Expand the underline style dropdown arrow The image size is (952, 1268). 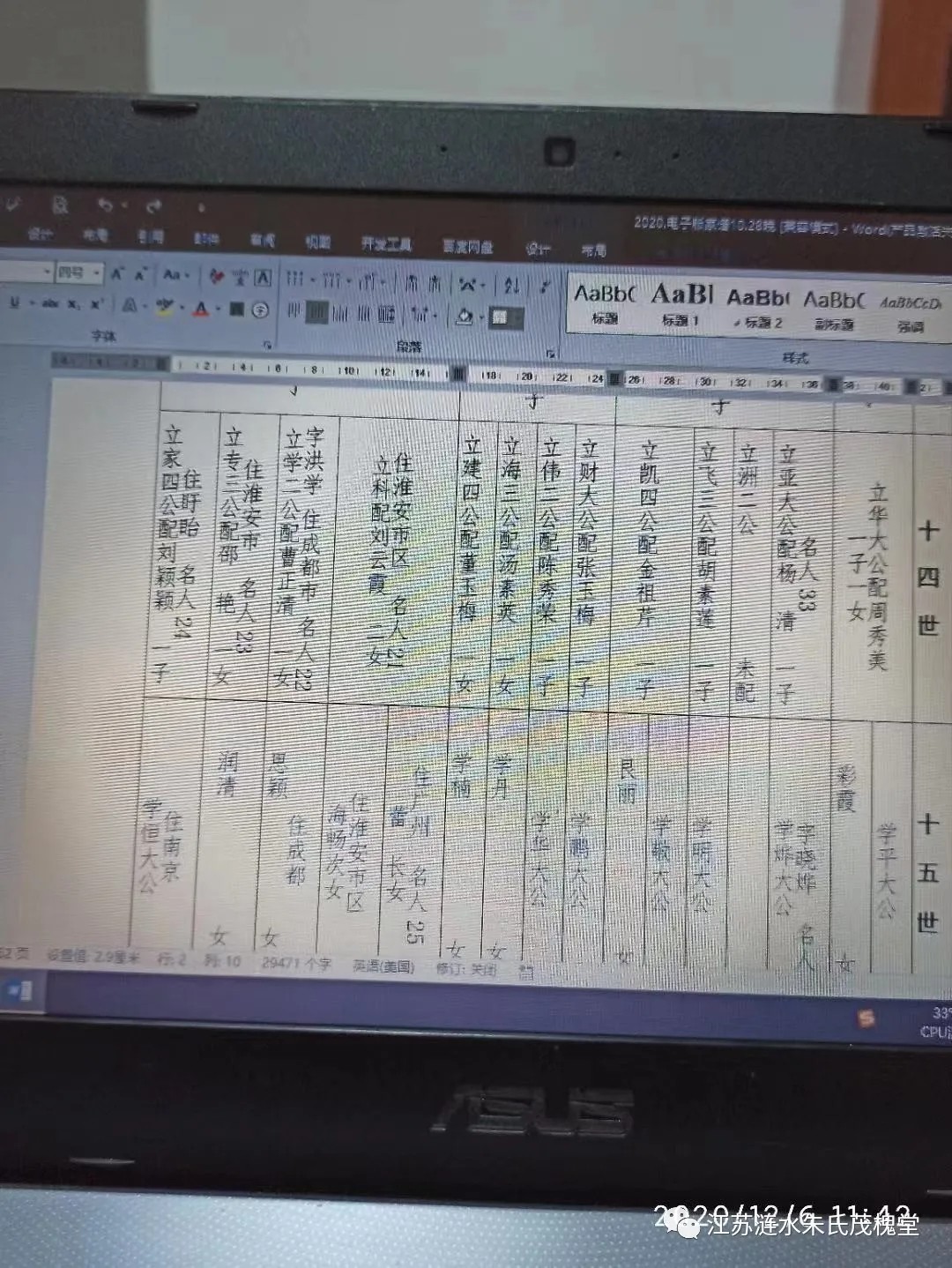30,303
